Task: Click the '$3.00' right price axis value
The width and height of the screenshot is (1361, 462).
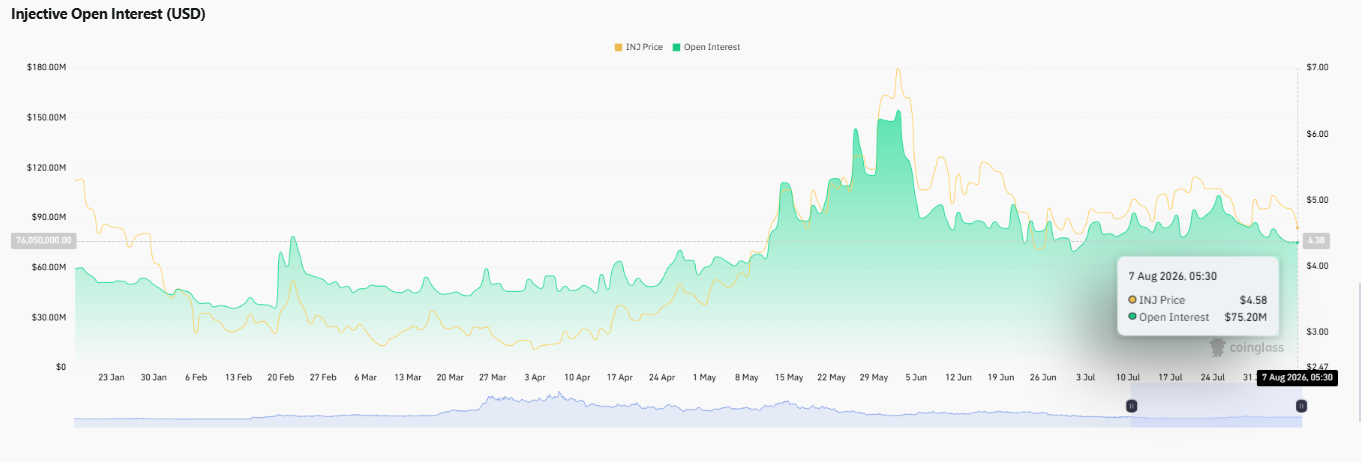Action: click(1317, 332)
